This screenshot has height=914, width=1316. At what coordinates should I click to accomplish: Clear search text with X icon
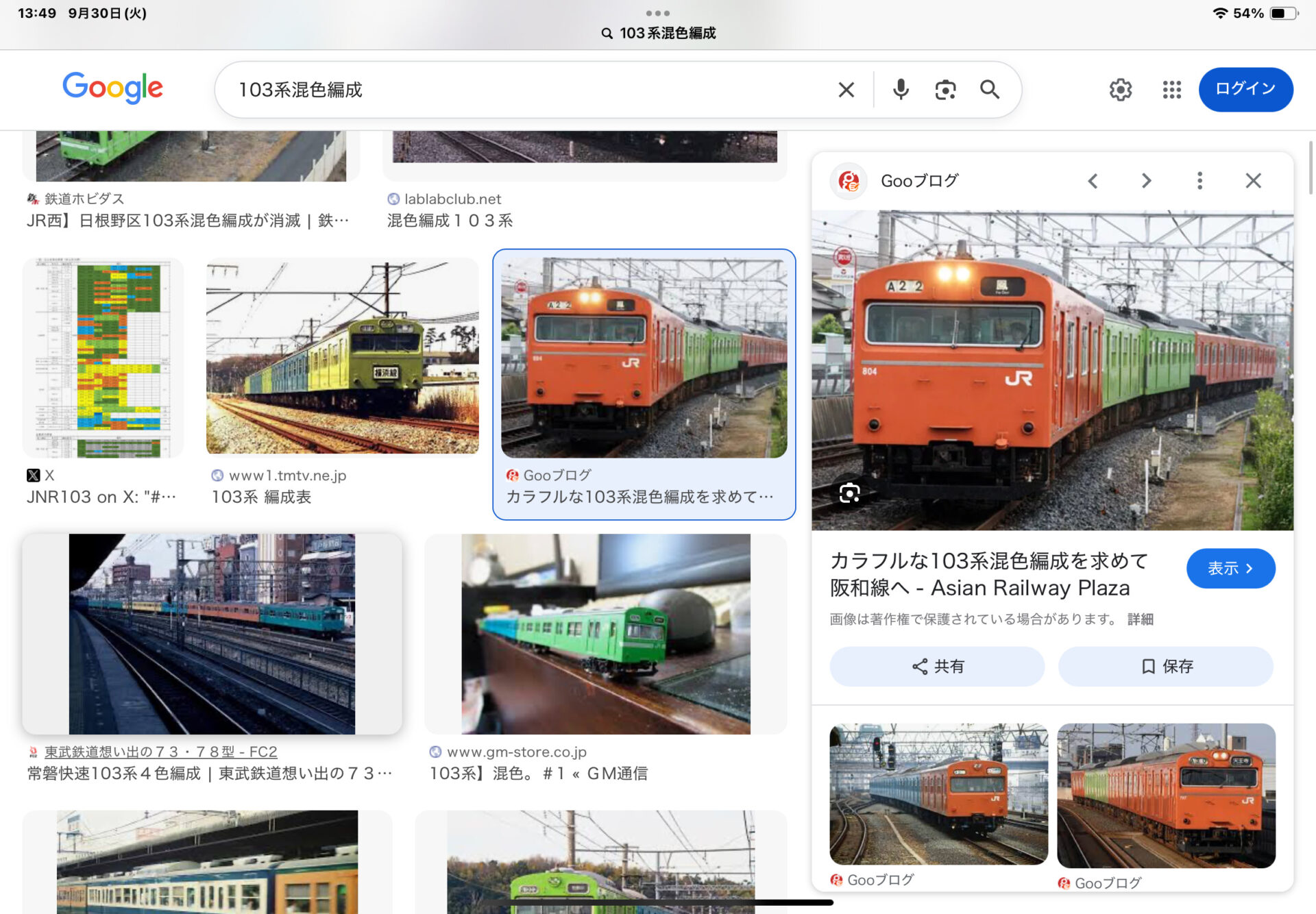[846, 90]
